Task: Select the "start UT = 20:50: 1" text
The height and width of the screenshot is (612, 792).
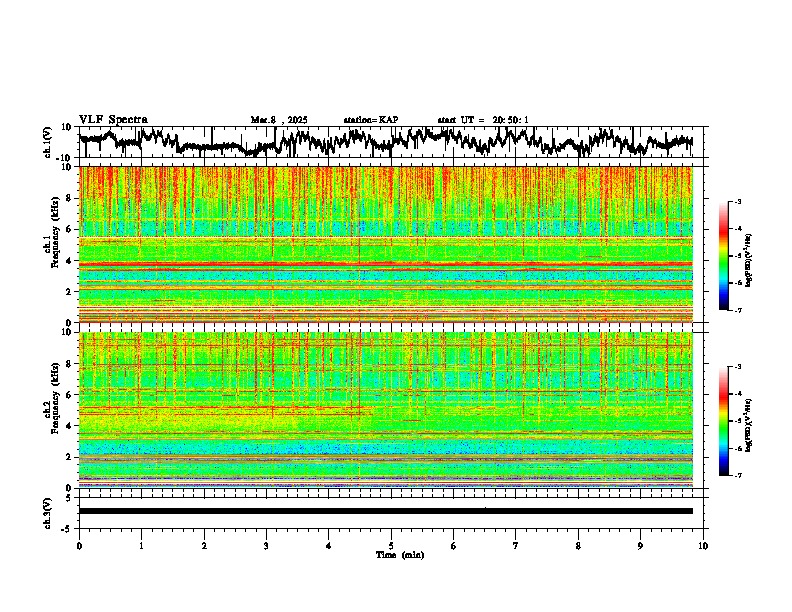Action: (483, 120)
